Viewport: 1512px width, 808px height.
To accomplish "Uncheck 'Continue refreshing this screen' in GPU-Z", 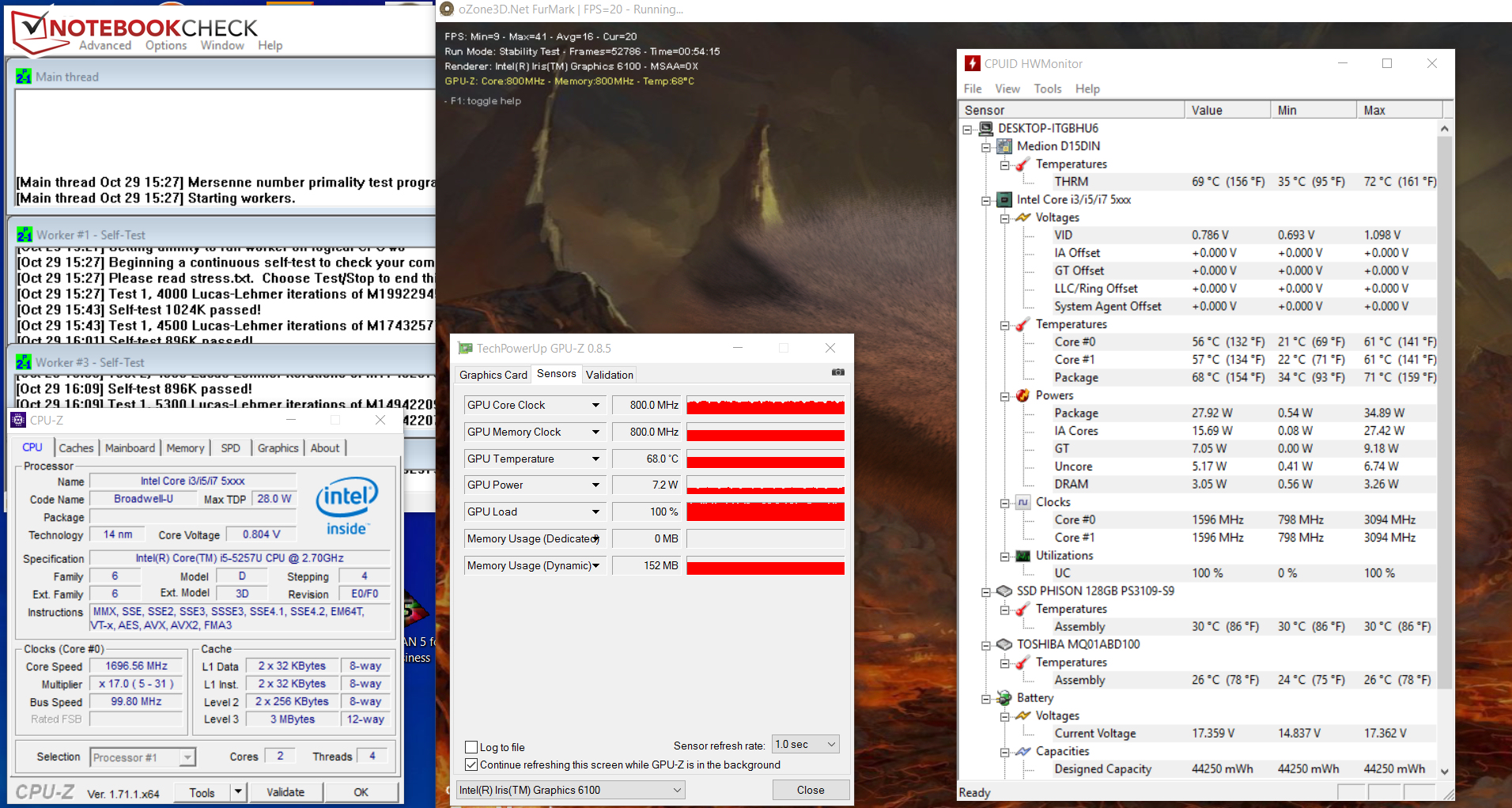I will pos(471,765).
